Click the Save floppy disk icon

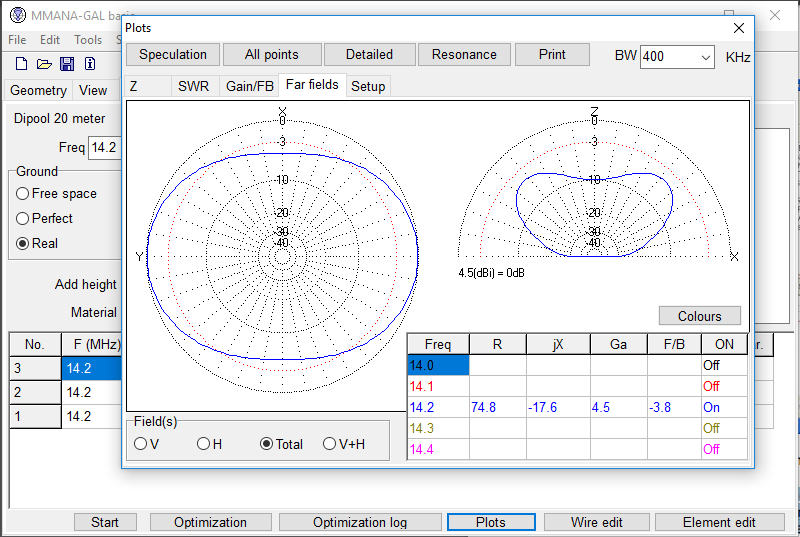(x=67, y=64)
